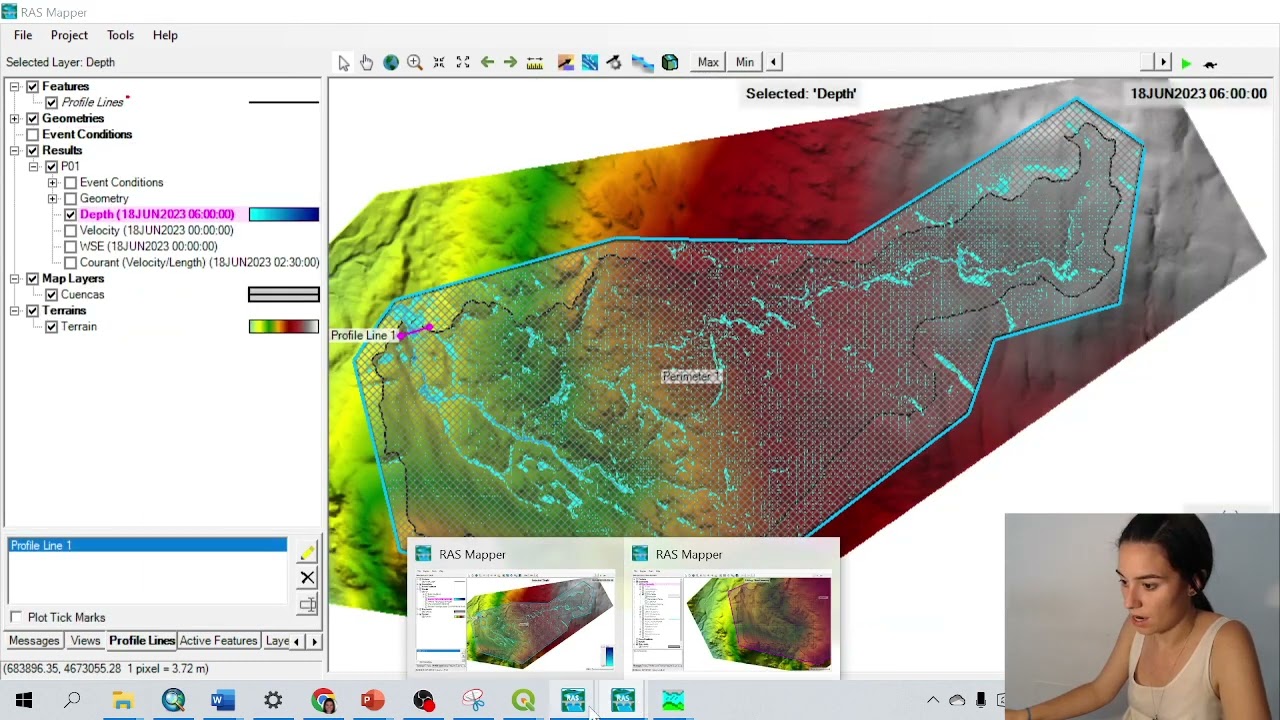Image resolution: width=1280 pixels, height=720 pixels.
Task: Uncheck the Depth result layer
Action: pyautogui.click(x=71, y=215)
